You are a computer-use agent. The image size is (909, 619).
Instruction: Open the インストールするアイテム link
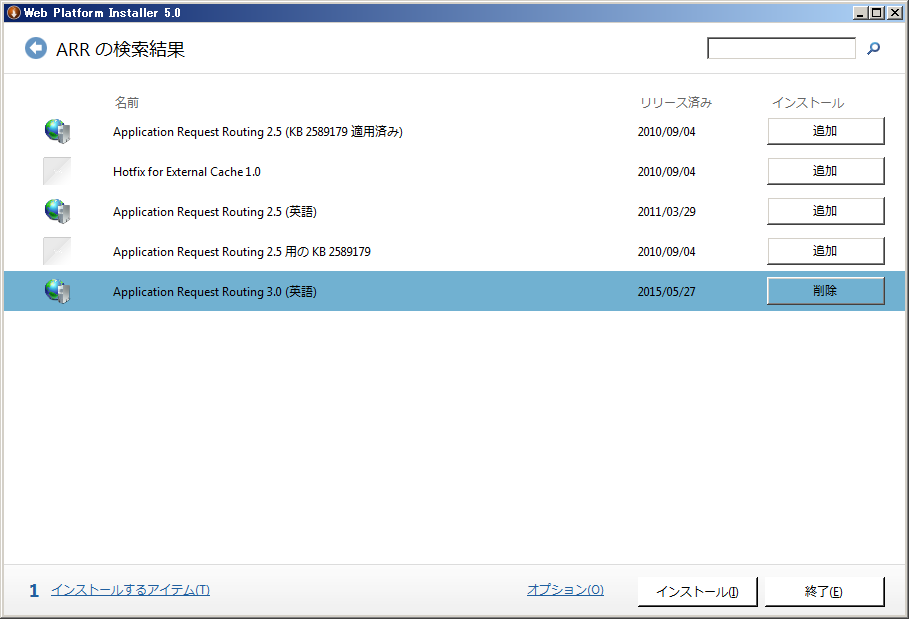[130, 590]
